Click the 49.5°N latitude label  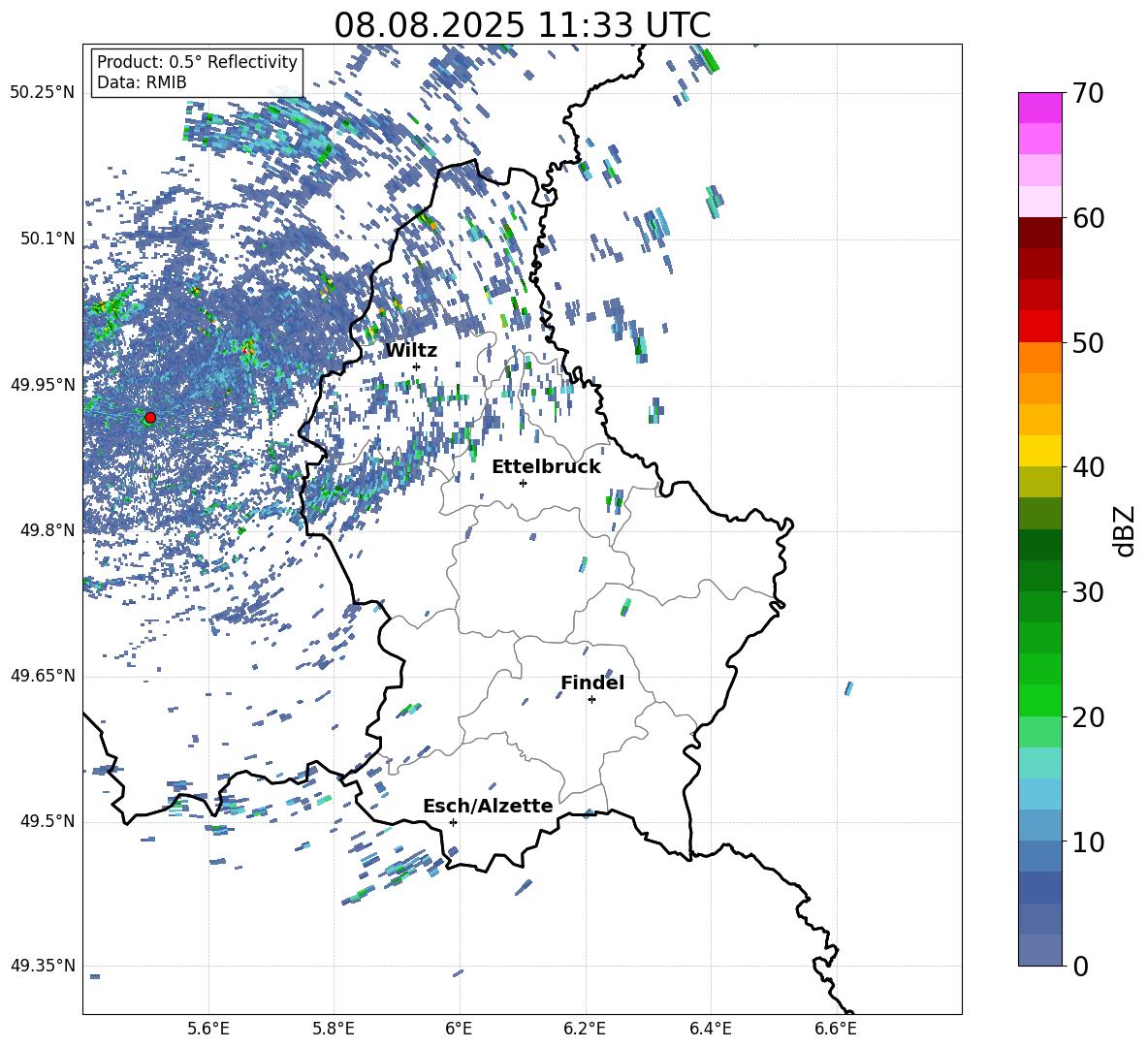[x=48, y=821]
